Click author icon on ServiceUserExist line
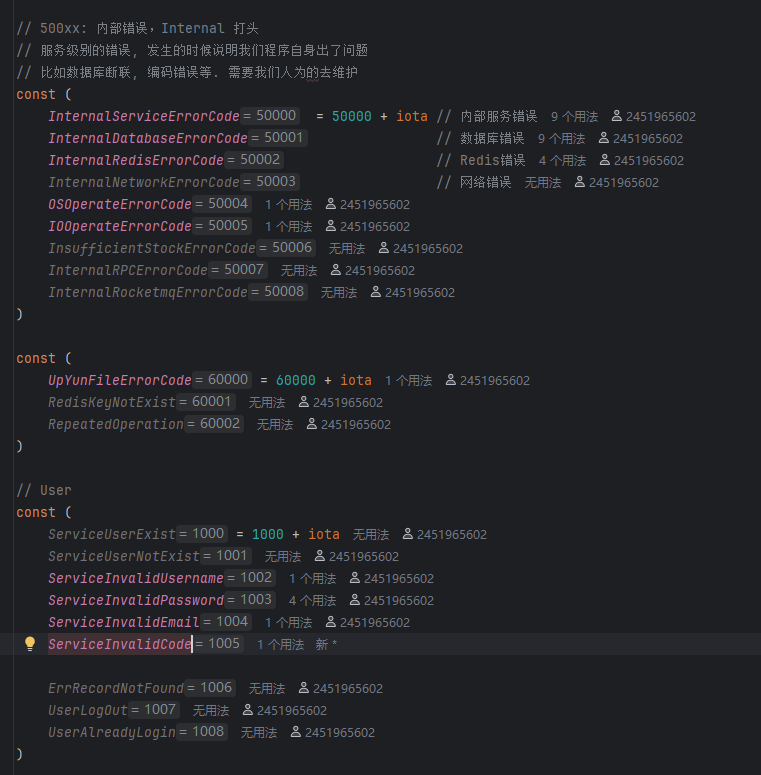 tap(408, 534)
